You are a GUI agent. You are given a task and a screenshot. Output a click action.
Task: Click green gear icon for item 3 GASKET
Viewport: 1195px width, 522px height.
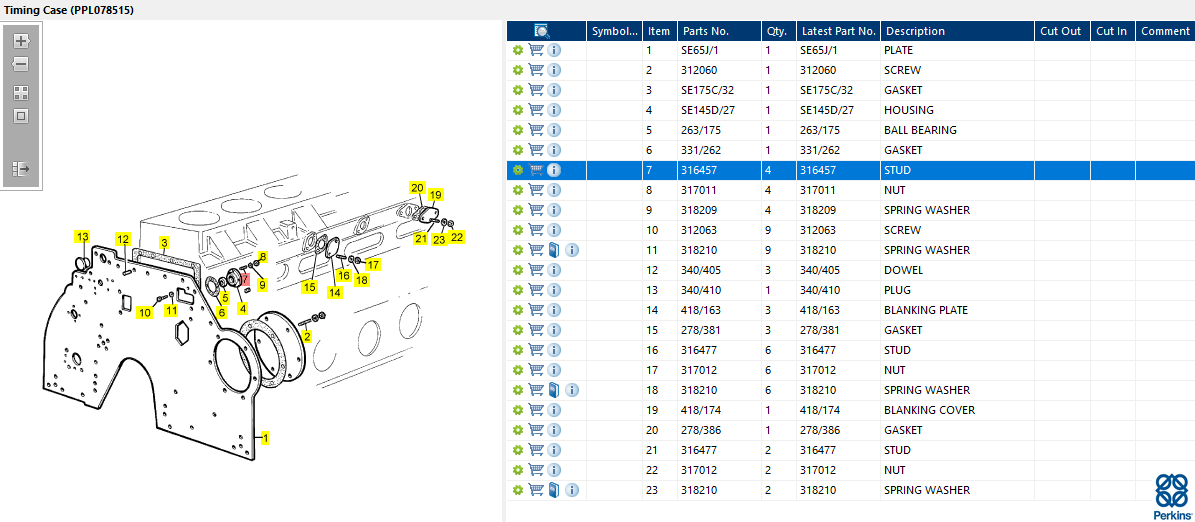pos(518,90)
